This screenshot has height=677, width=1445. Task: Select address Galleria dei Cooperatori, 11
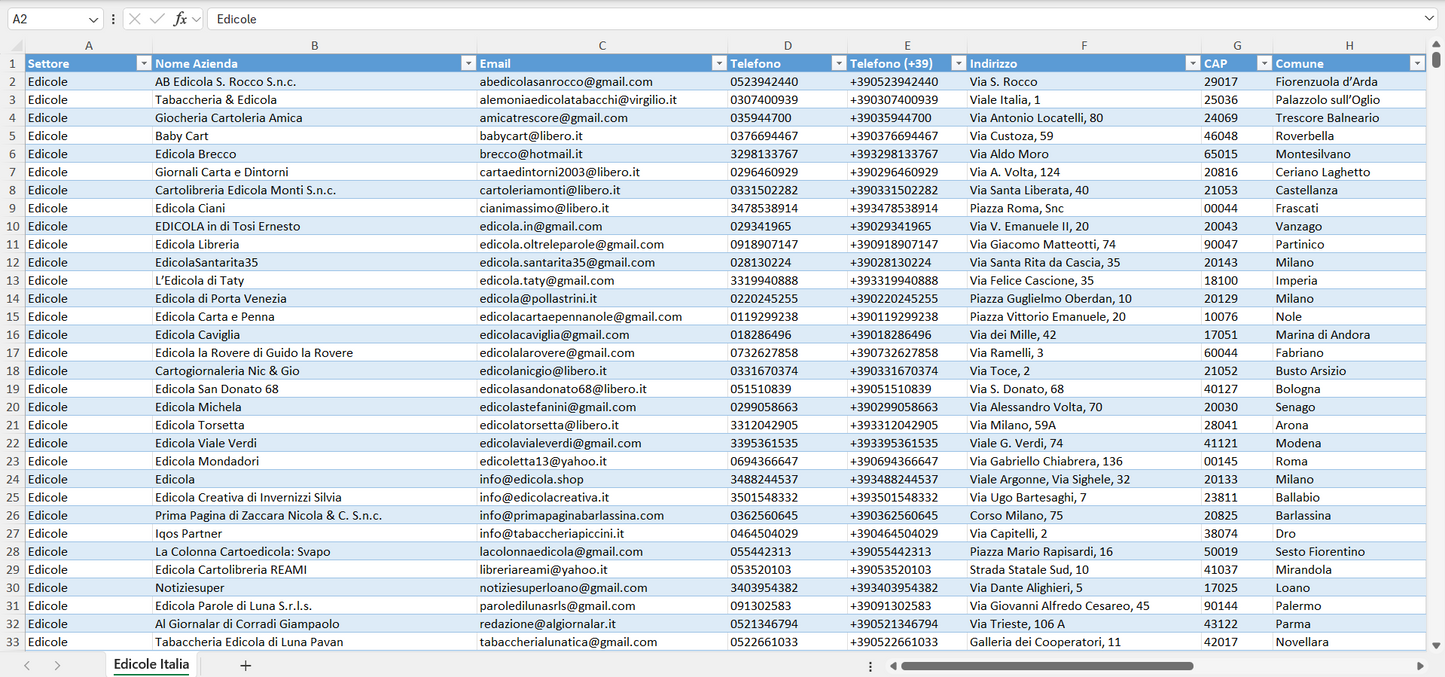[1084, 642]
